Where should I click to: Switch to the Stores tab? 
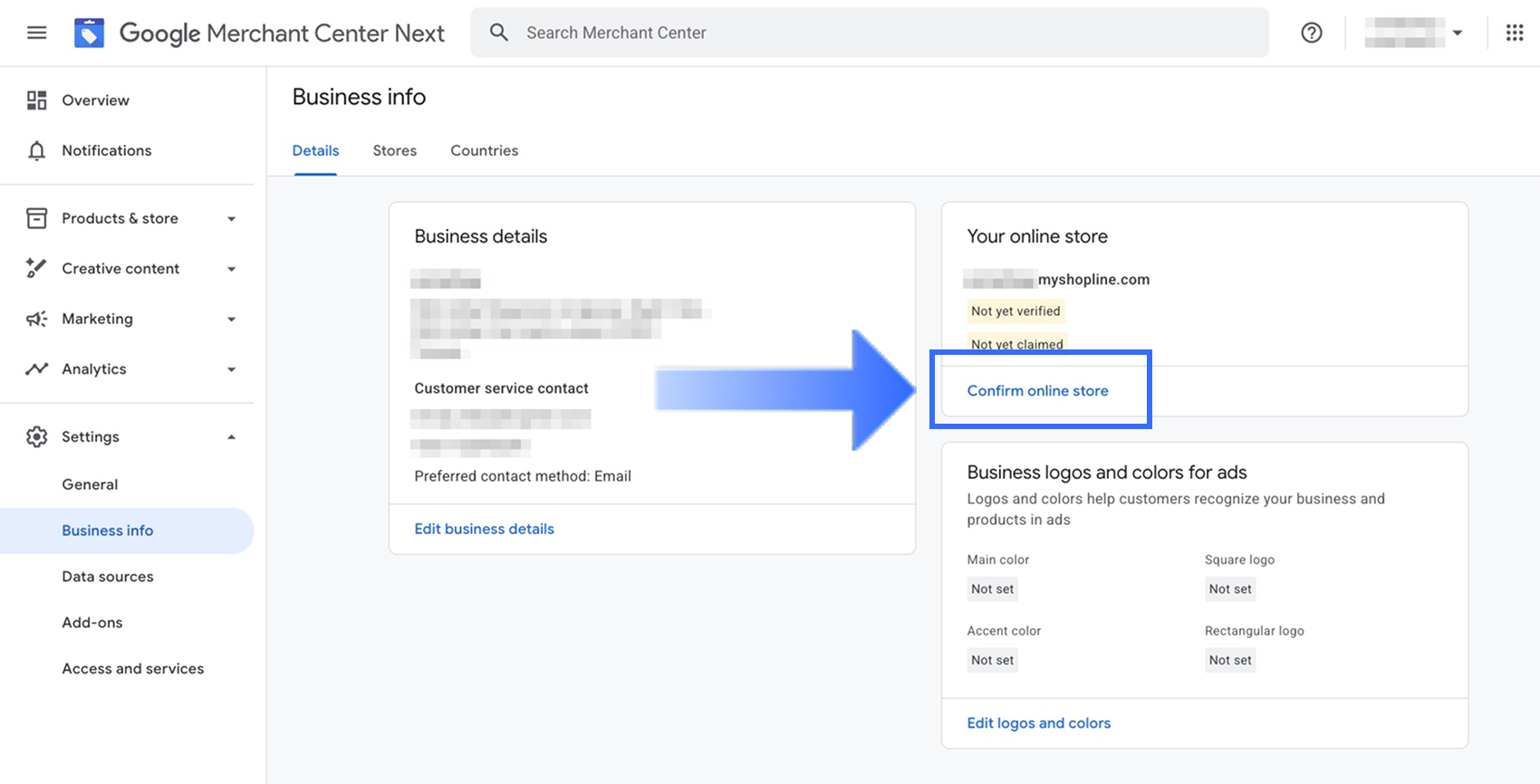pyautogui.click(x=394, y=150)
